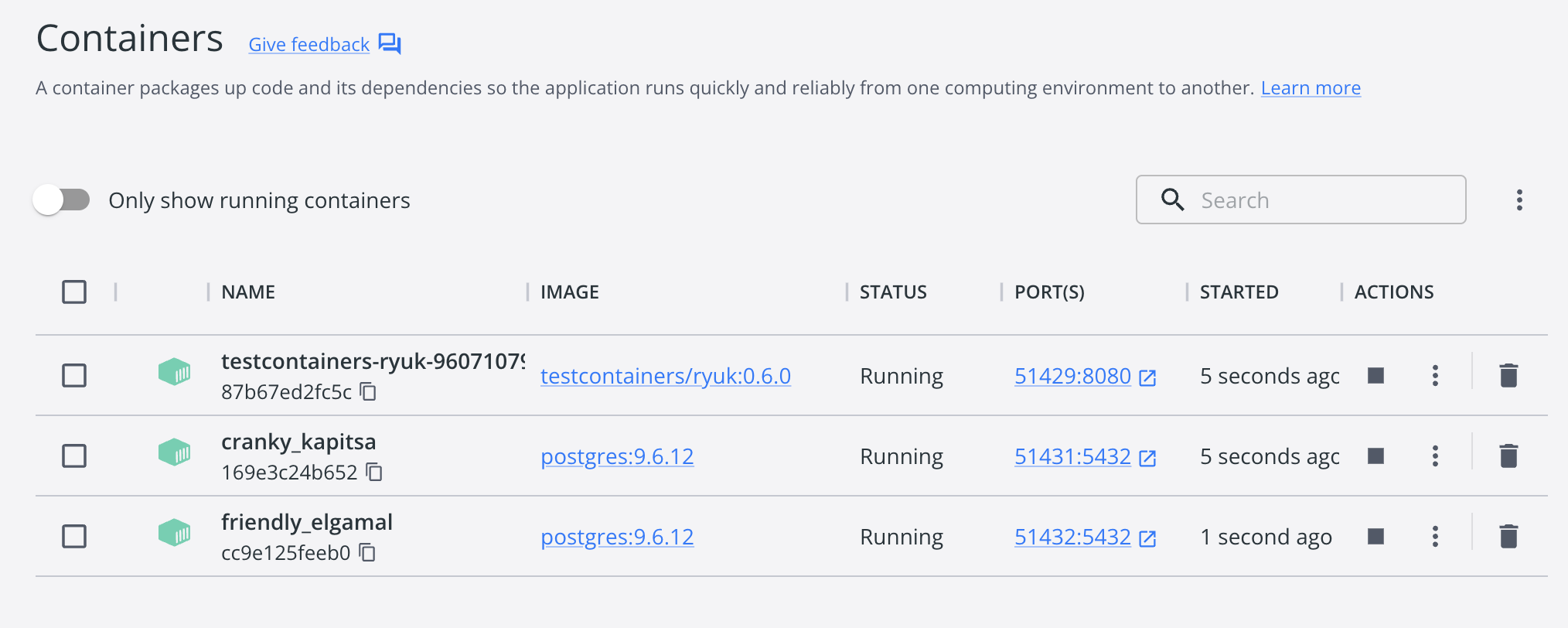Stop the friendly_elgamal container
This screenshot has height=628, width=1568.
point(1375,537)
